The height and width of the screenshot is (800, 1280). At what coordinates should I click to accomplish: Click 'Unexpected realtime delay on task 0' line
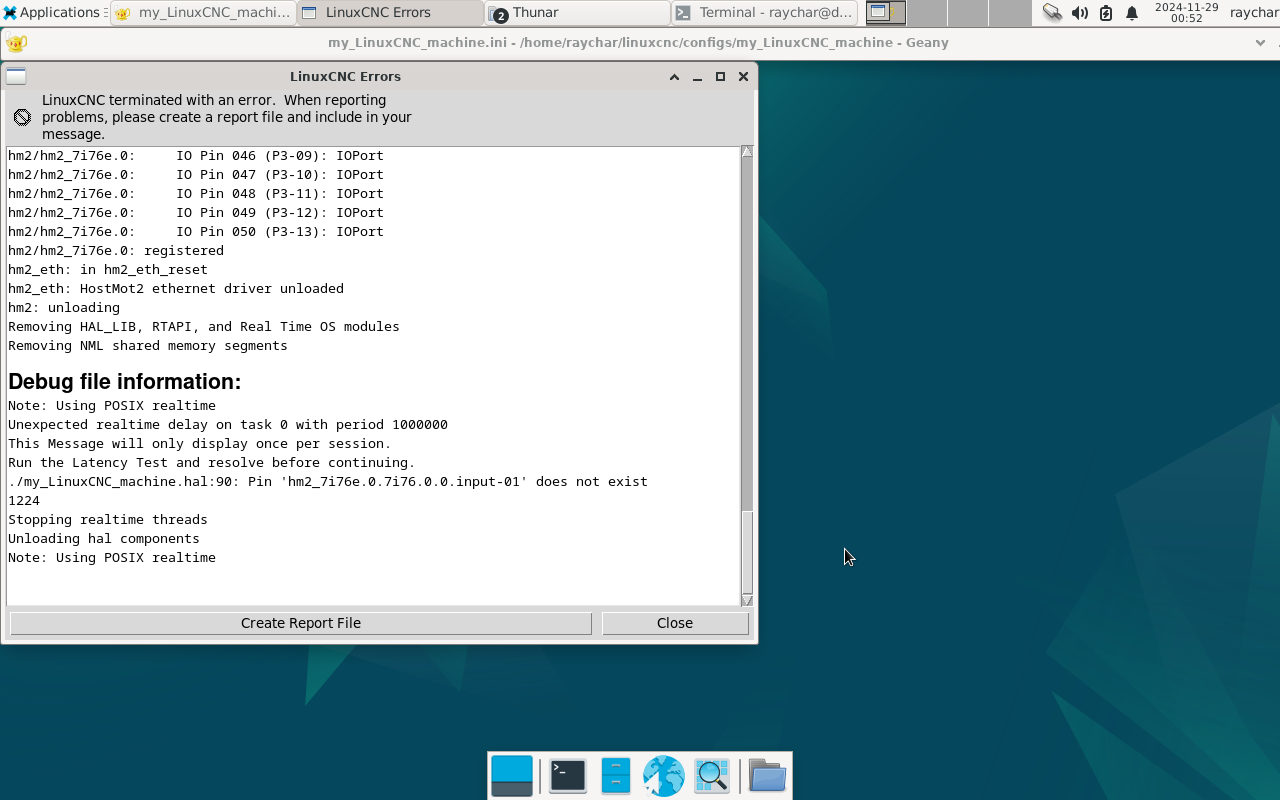point(228,425)
